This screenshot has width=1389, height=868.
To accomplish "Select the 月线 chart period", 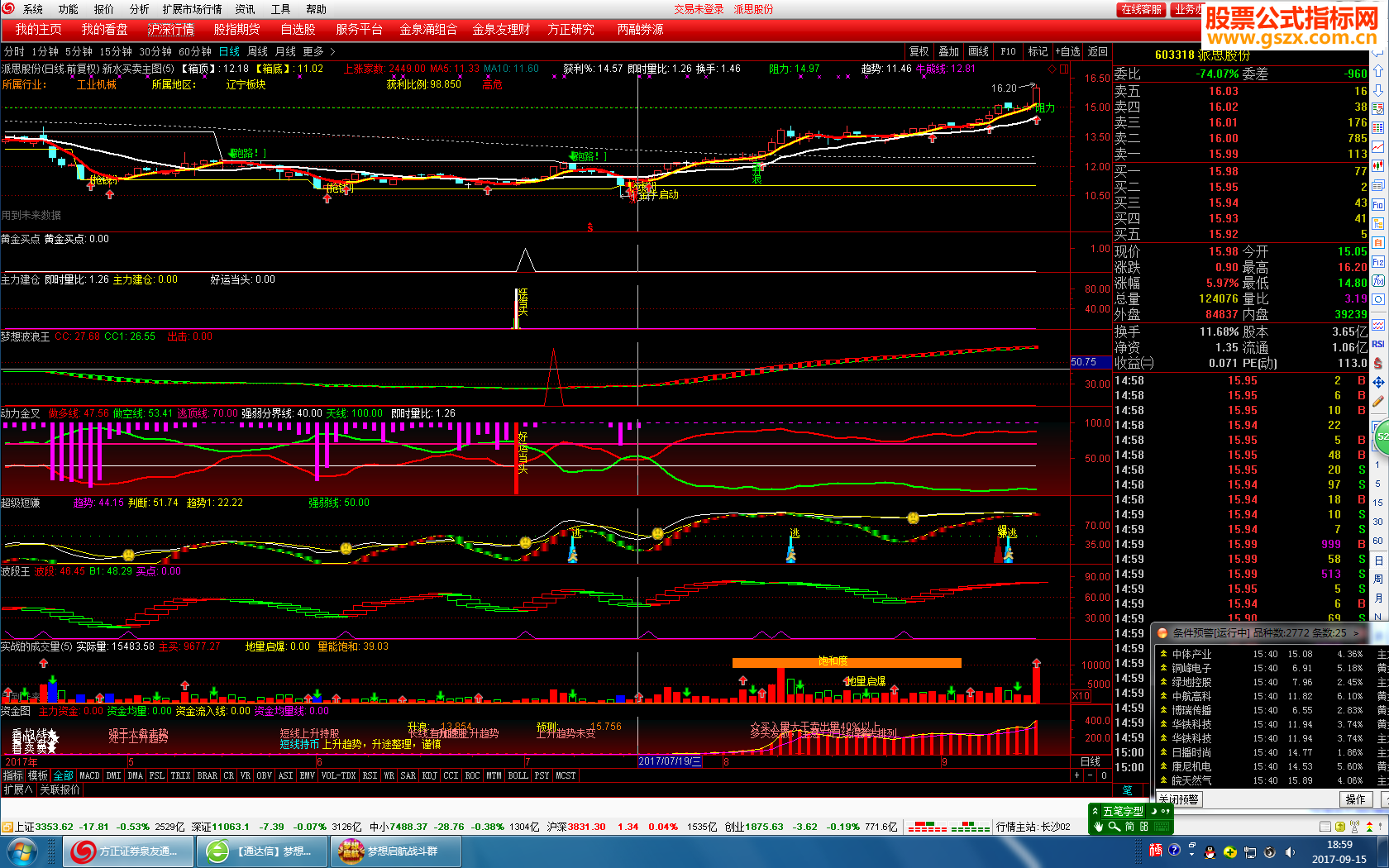I will point(285,51).
